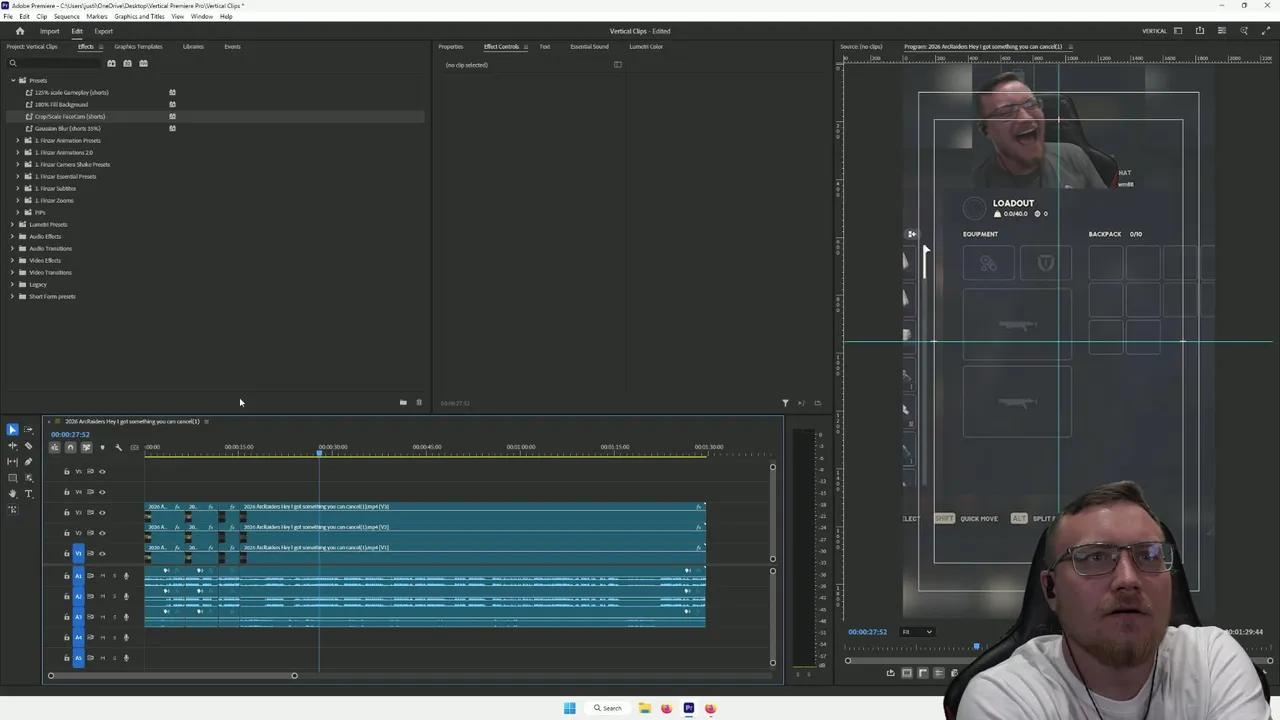Click the YUV Effects filter icon
This screenshot has height=720, width=1280.
pos(143,63)
